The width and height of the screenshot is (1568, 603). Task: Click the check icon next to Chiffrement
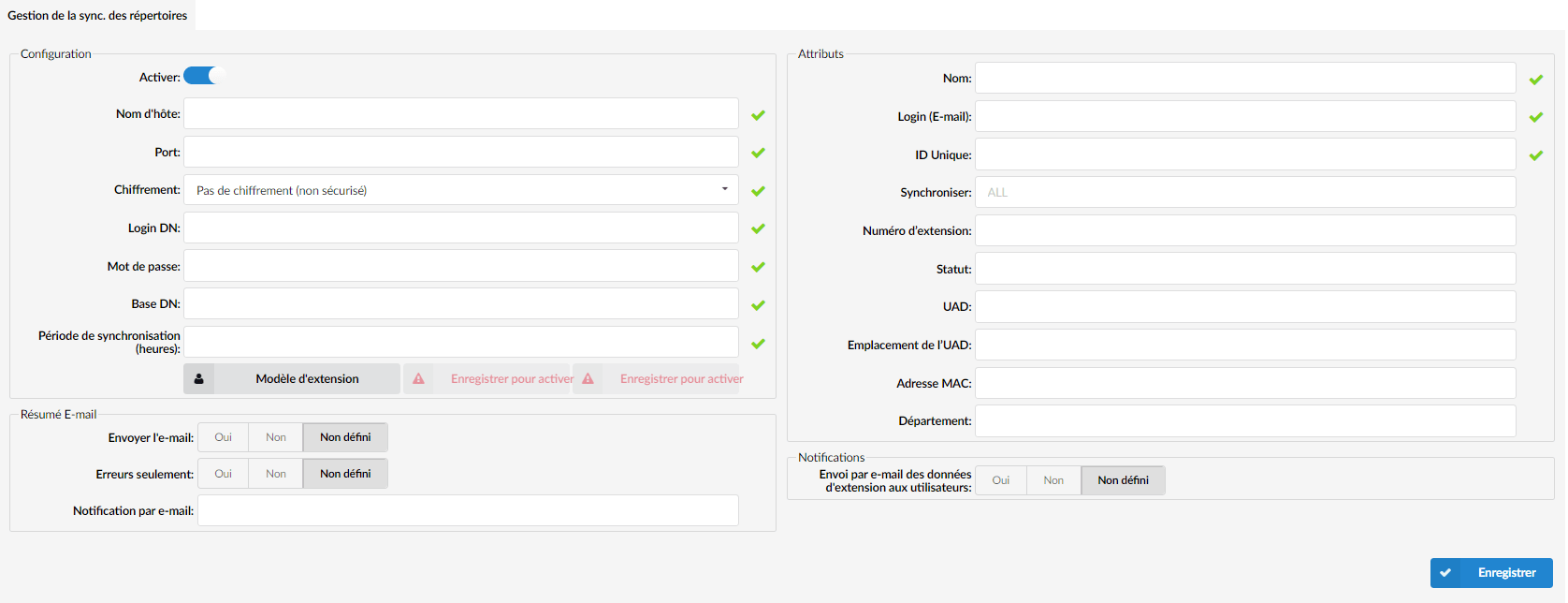point(758,191)
